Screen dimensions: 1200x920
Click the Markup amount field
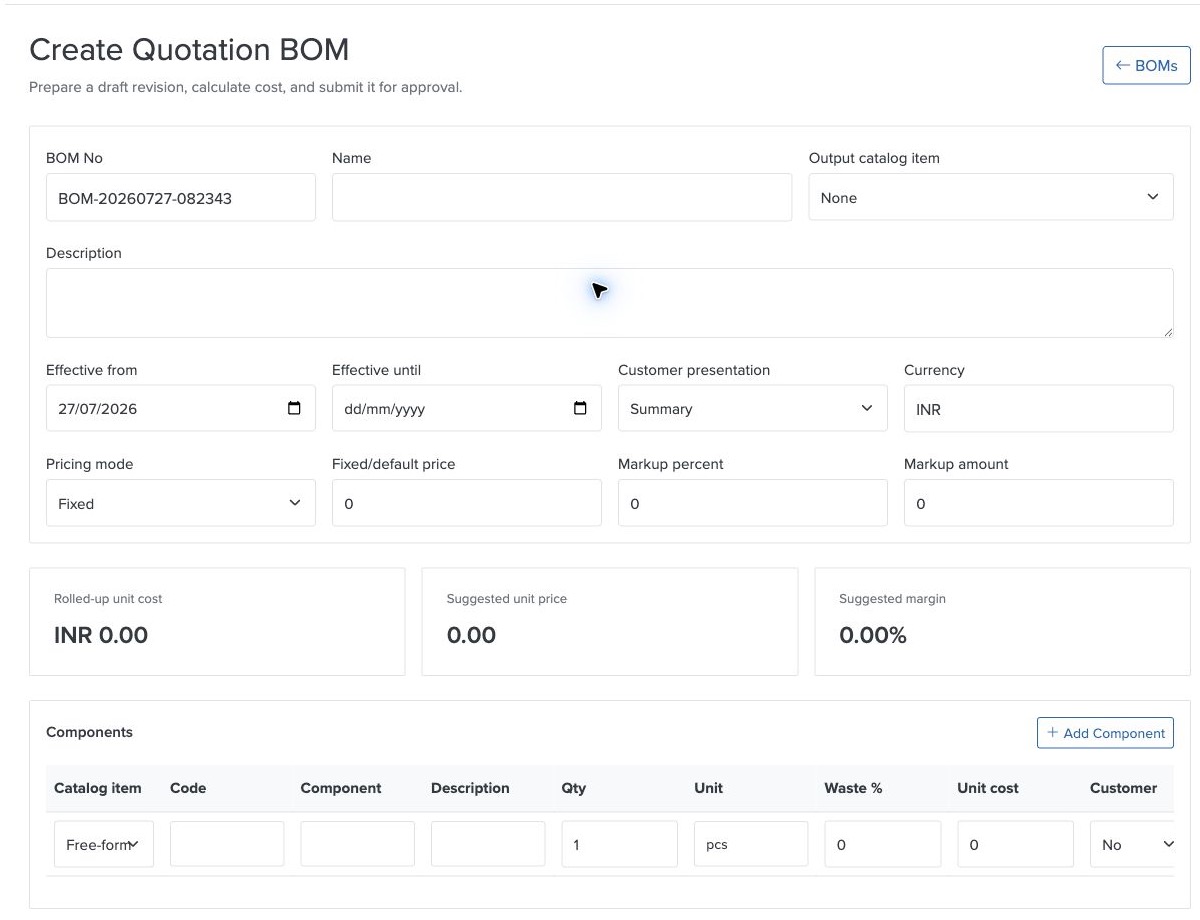(x=1039, y=503)
